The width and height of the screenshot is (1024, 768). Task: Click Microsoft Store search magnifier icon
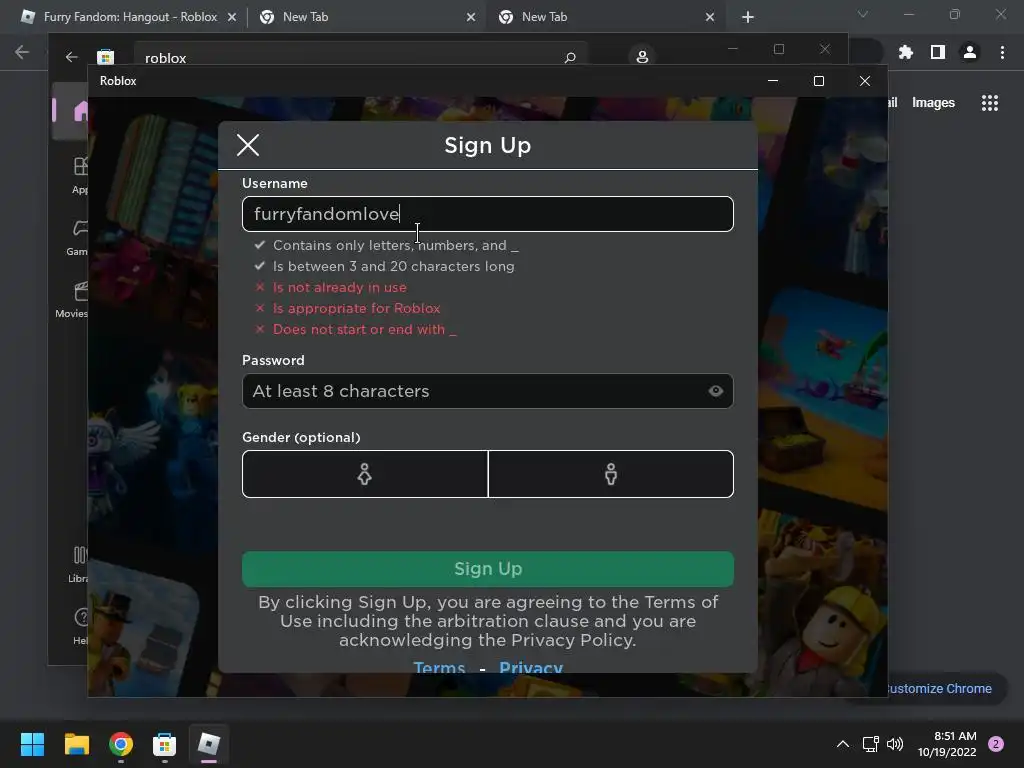[x=570, y=57]
